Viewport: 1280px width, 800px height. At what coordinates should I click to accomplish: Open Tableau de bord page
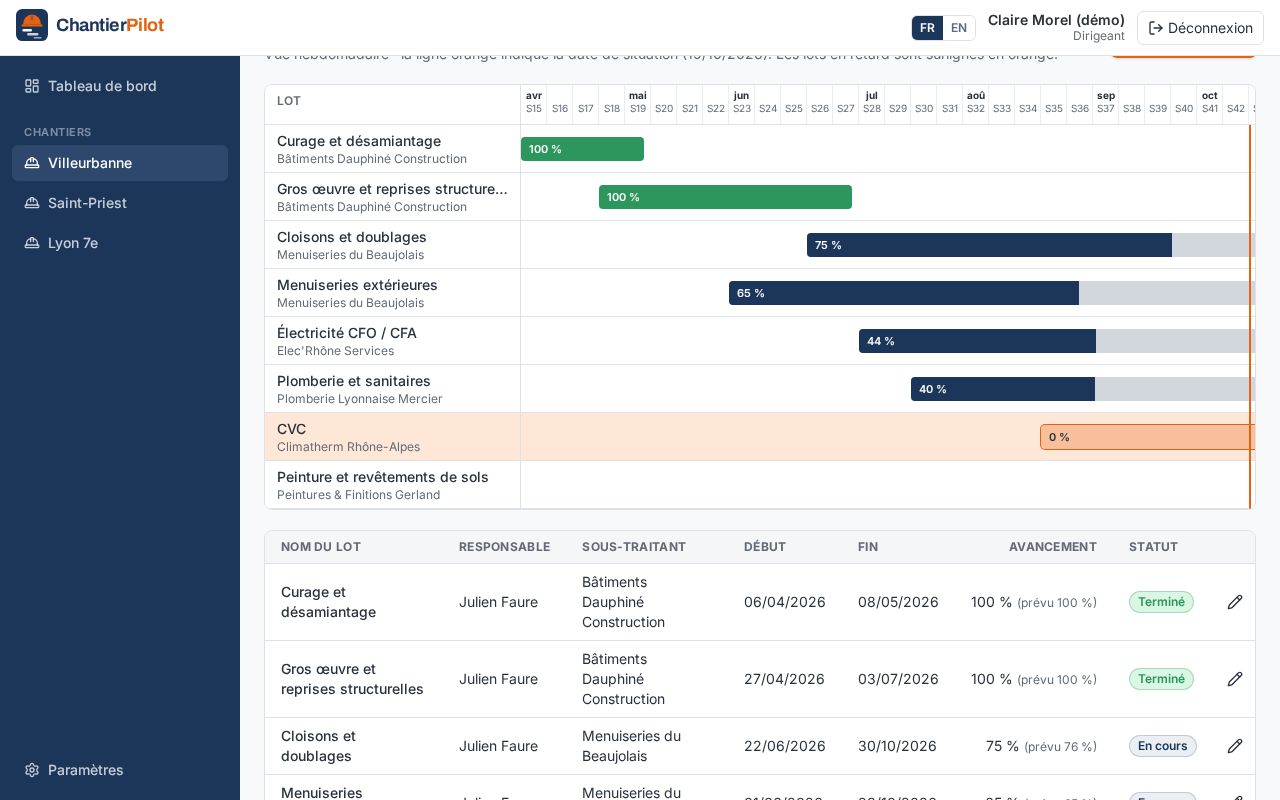coord(120,86)
